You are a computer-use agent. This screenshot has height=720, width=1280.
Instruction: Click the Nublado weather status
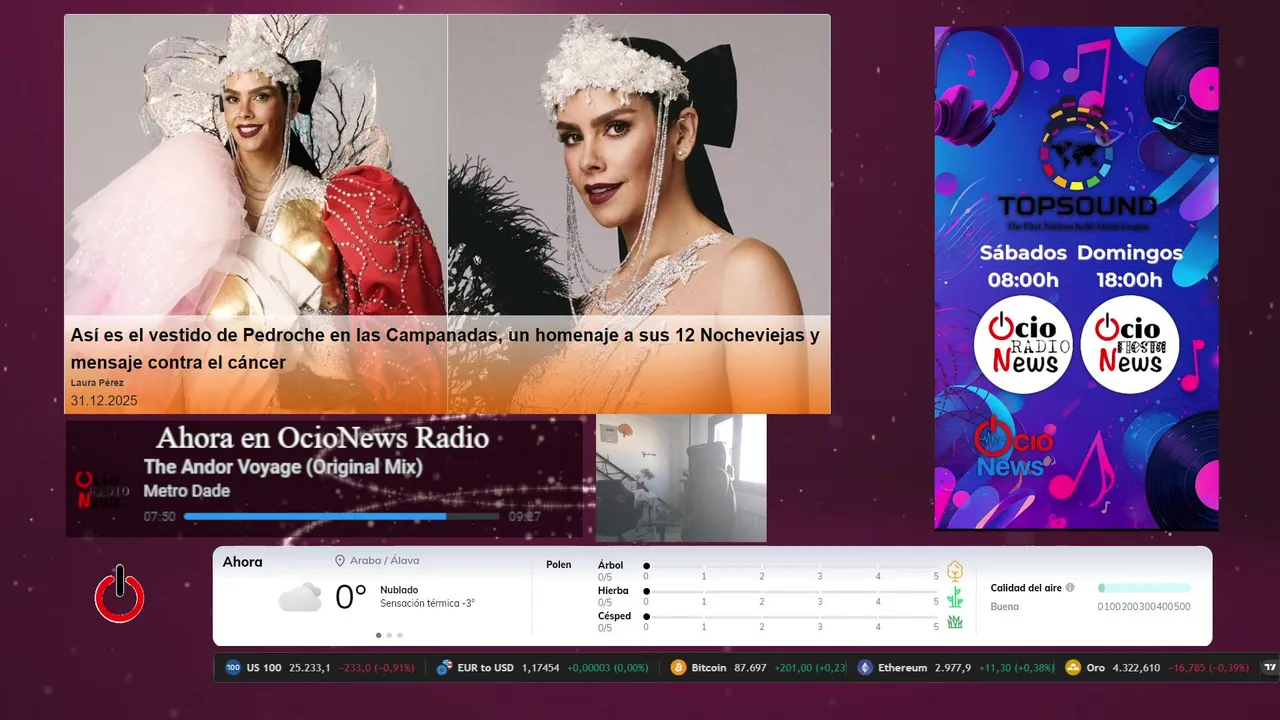click(399, 590)
